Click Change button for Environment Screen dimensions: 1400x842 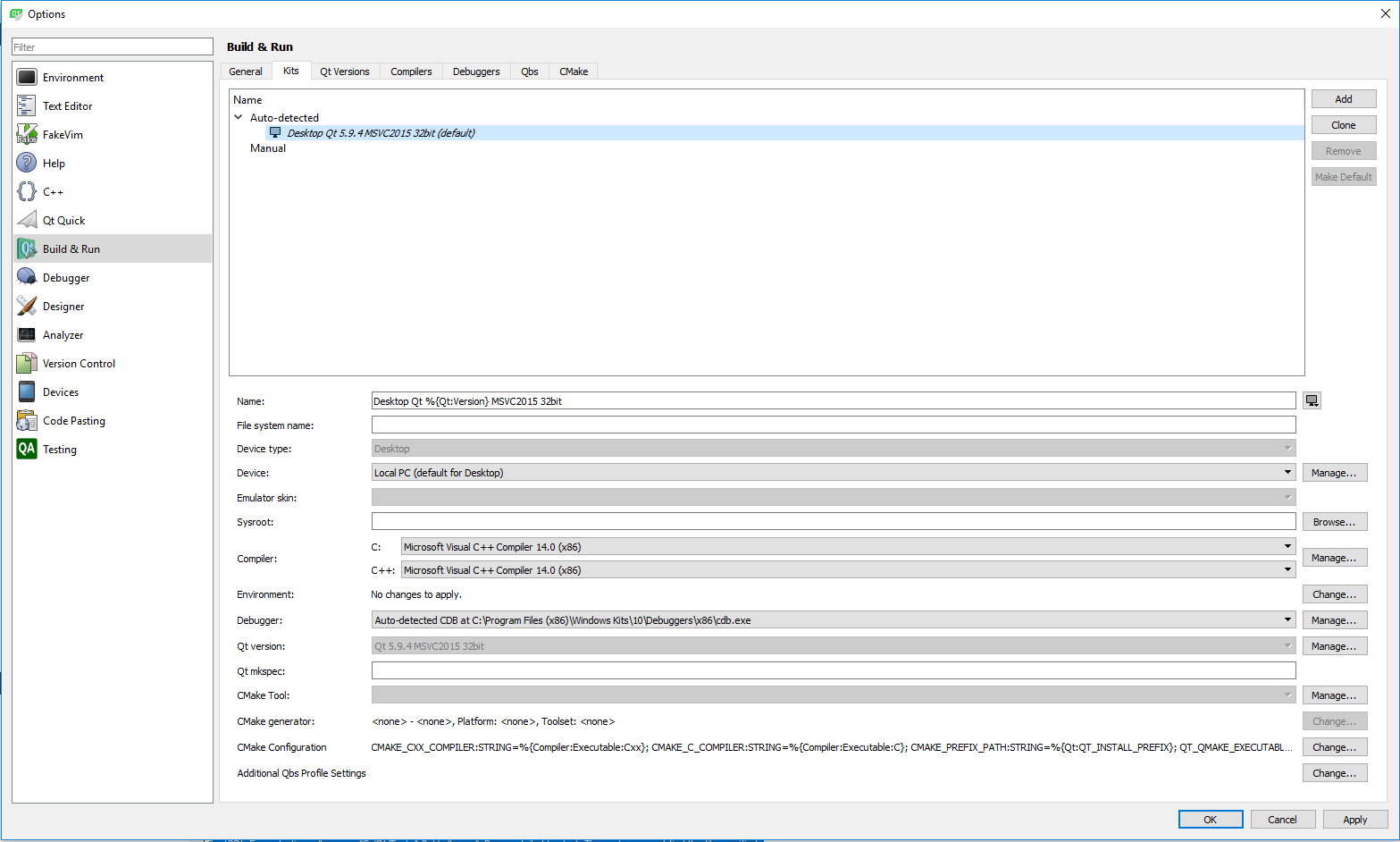(1335, 594)
